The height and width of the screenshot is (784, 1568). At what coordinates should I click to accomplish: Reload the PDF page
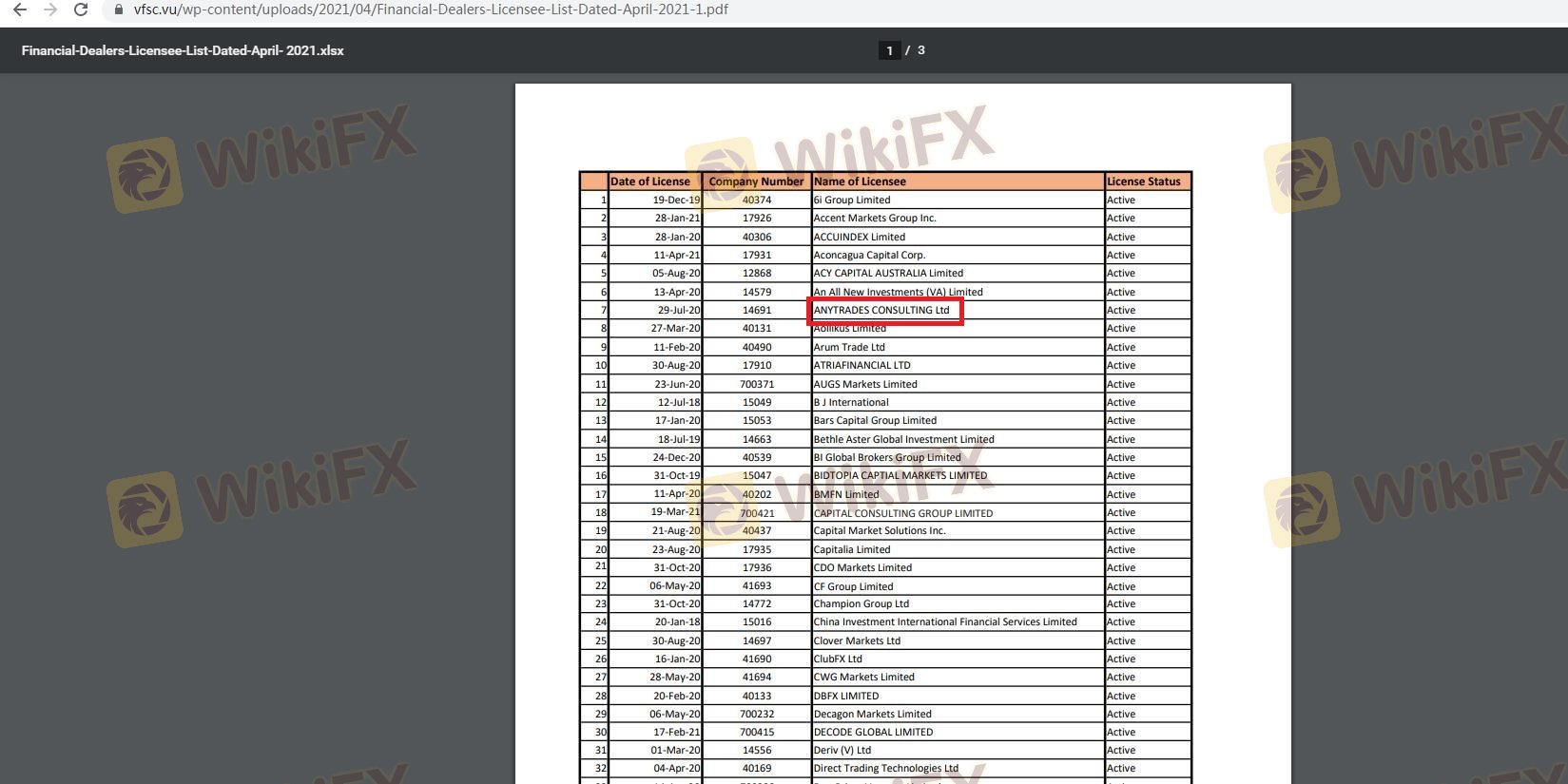click(82, 10)
